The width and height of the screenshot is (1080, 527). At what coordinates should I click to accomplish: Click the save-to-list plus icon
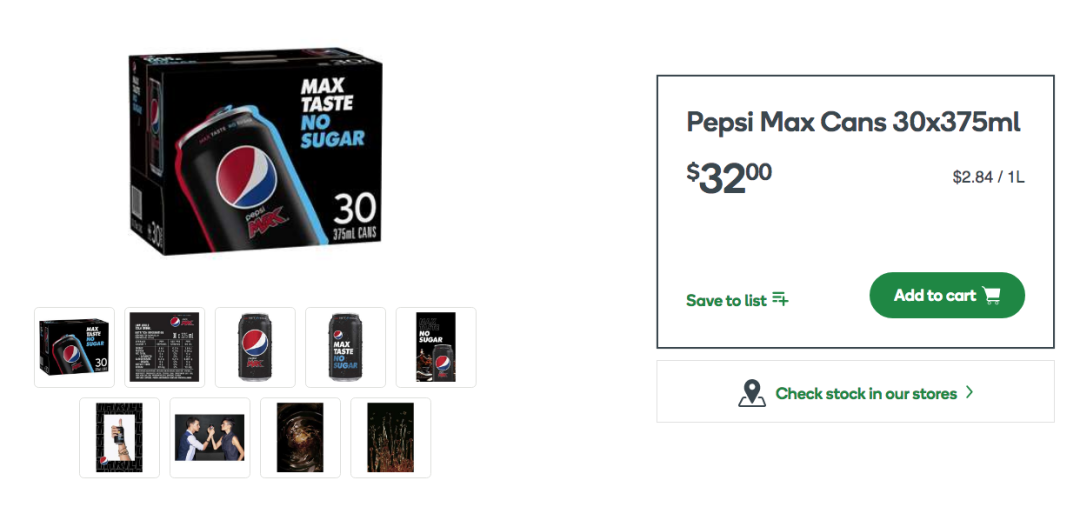(780, 300)
